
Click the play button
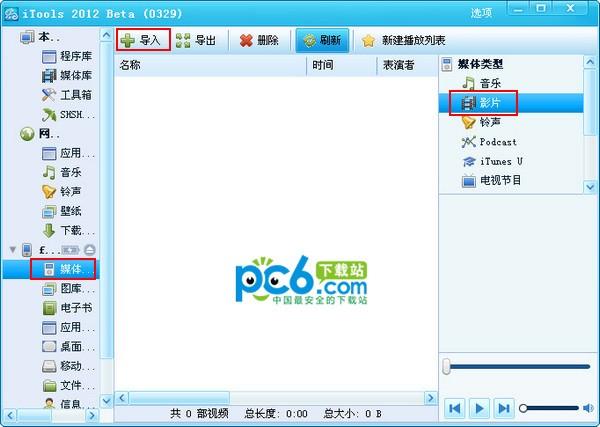(x=479, y=408)
